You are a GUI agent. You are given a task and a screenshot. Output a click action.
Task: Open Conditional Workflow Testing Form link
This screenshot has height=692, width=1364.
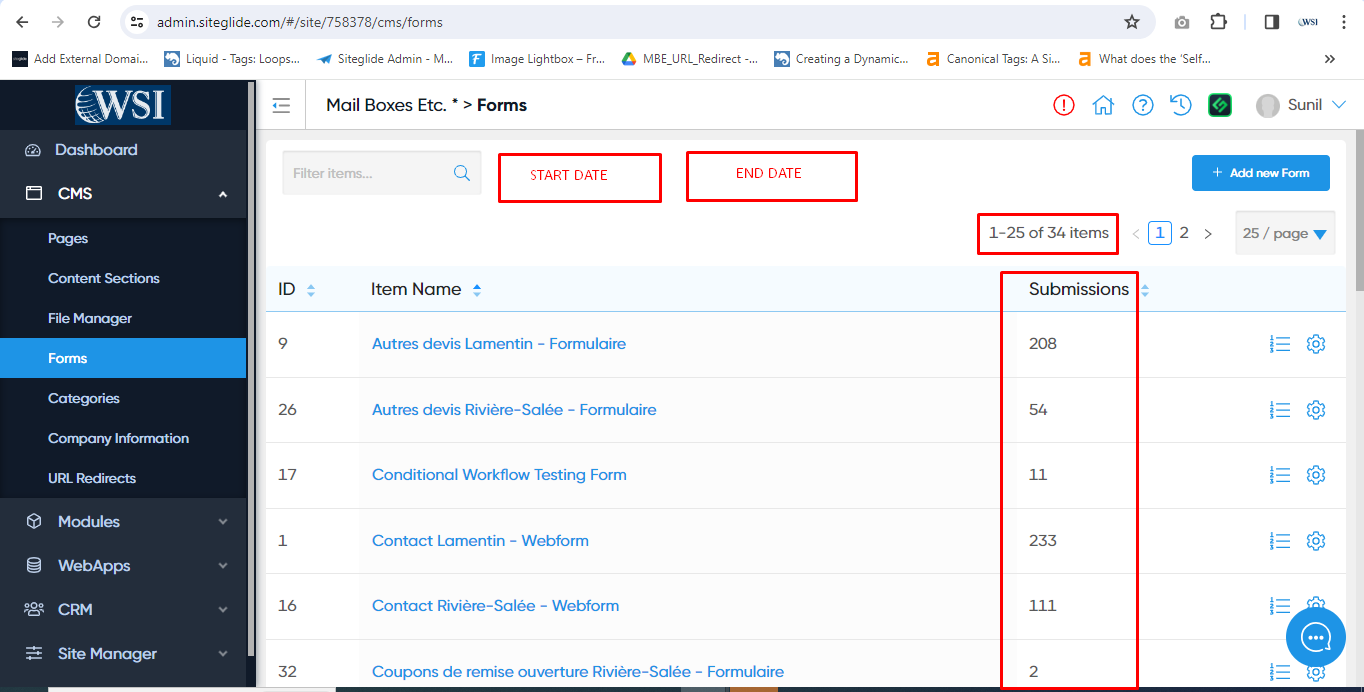tap(499, 475)
